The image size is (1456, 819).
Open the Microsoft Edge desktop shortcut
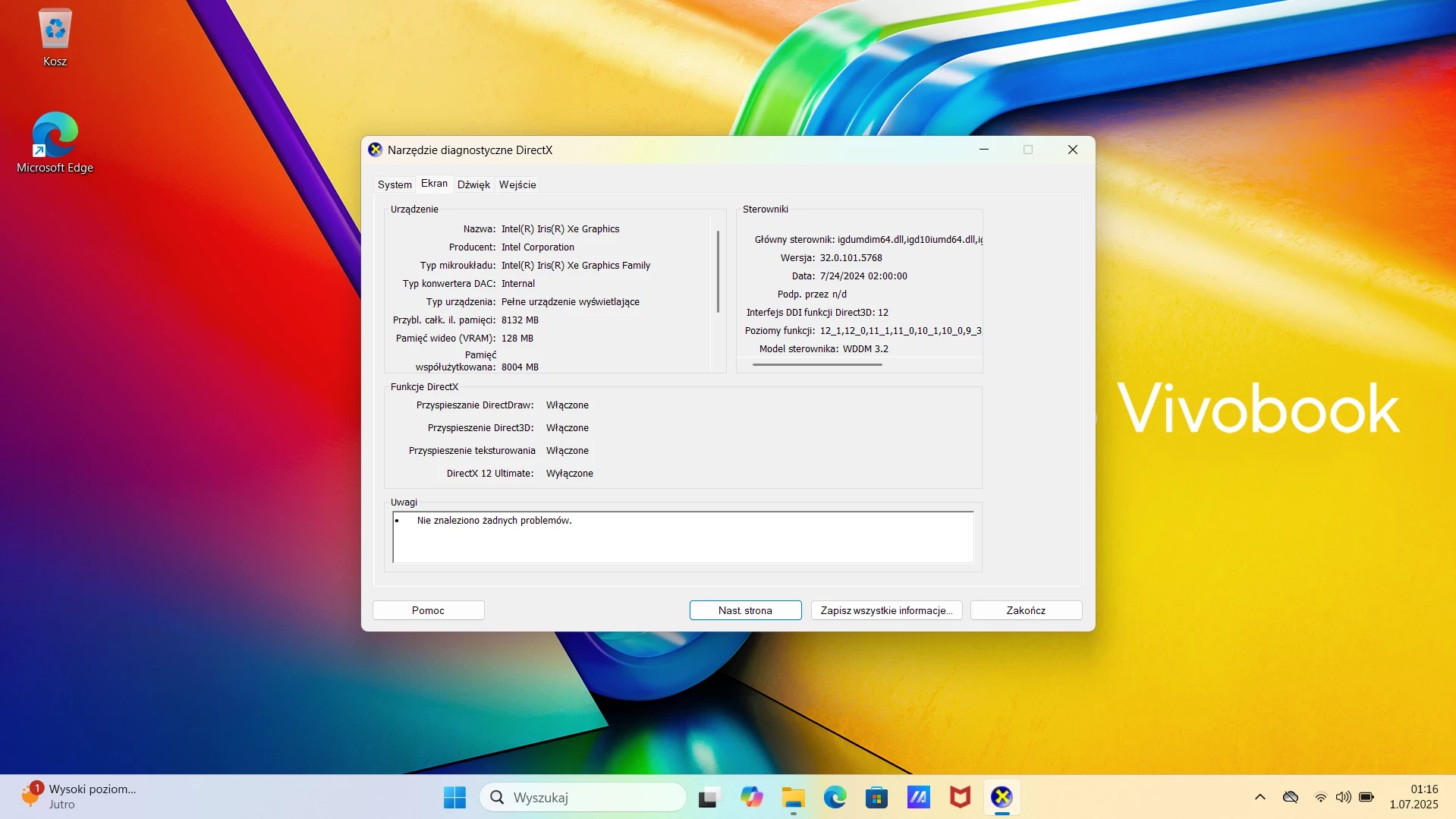(55, 143)
